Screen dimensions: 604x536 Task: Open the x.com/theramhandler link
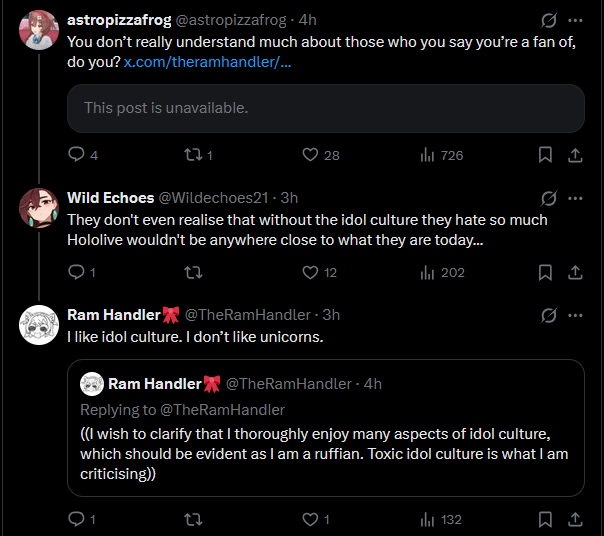(207, 62)
